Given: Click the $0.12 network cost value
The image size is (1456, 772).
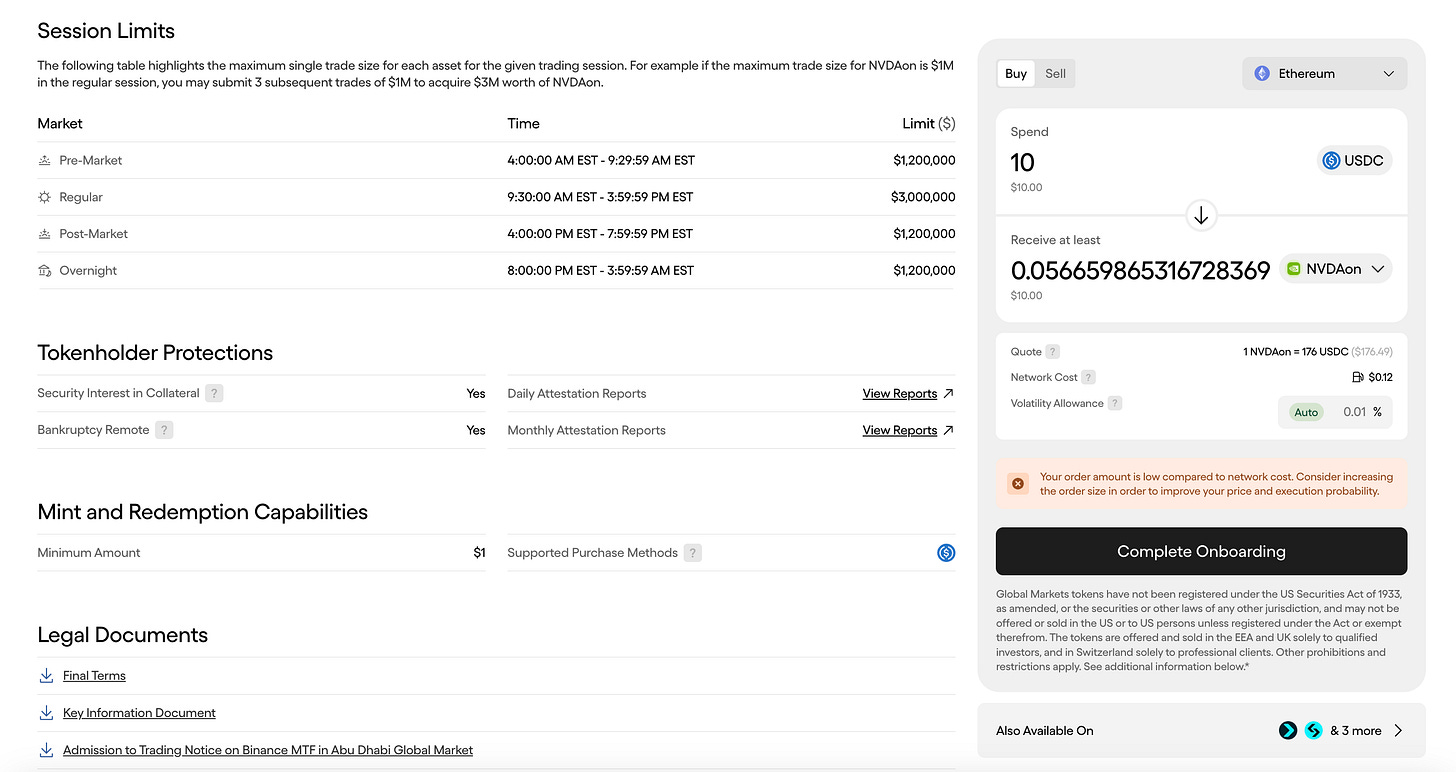Looking at the screenshot, I should (1381, 377).
